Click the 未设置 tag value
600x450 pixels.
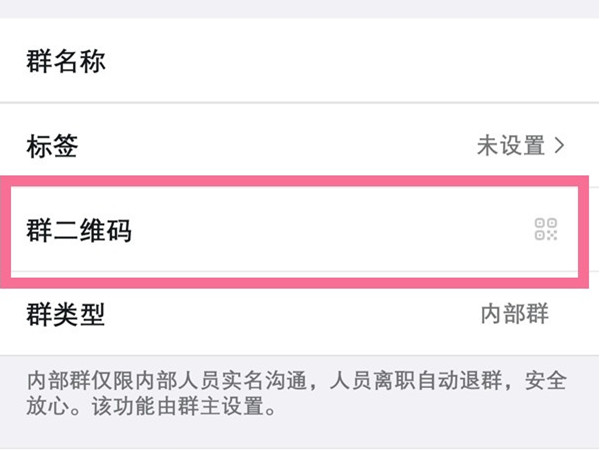510,146
